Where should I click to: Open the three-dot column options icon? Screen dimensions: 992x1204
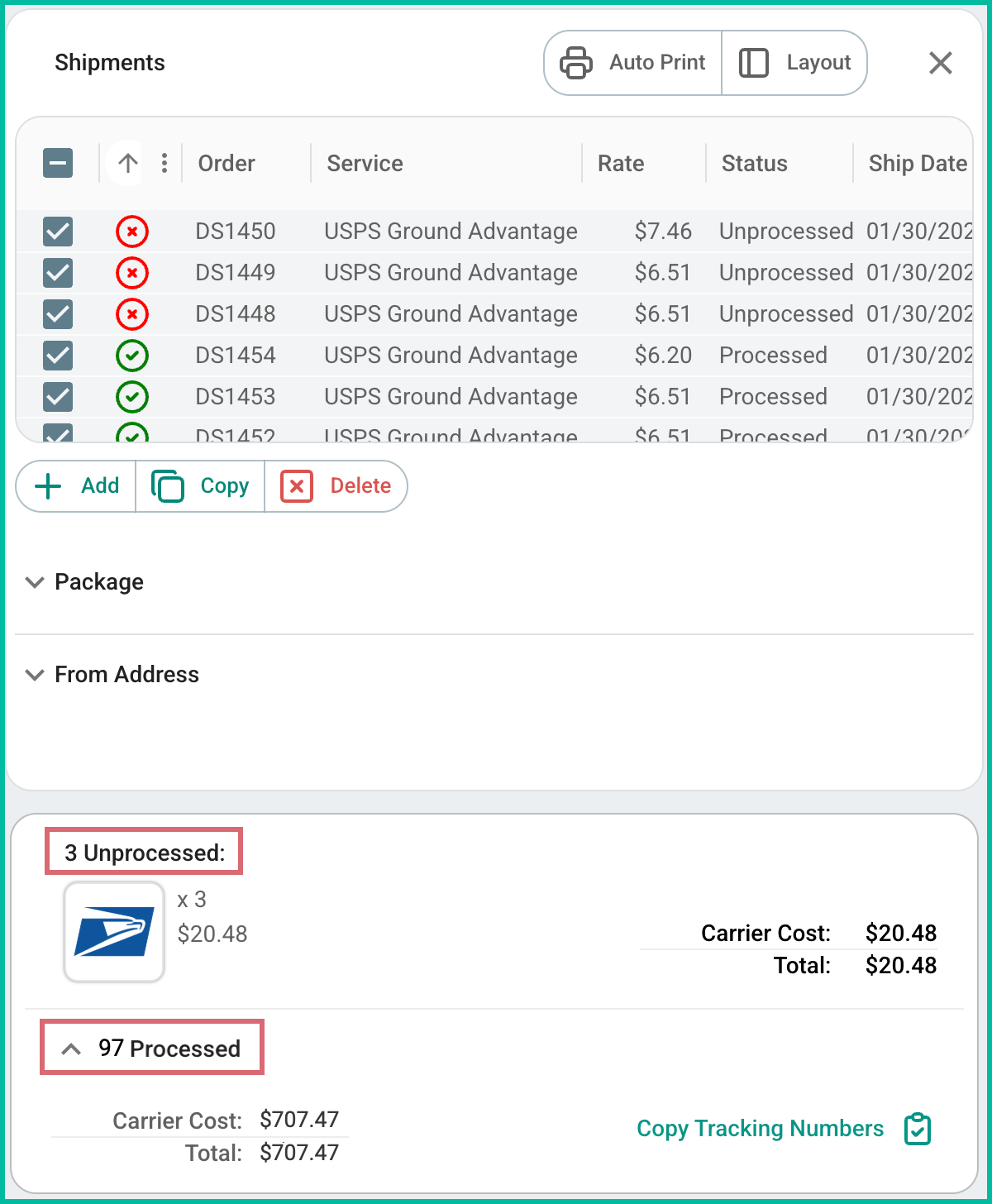pos(165,163)
